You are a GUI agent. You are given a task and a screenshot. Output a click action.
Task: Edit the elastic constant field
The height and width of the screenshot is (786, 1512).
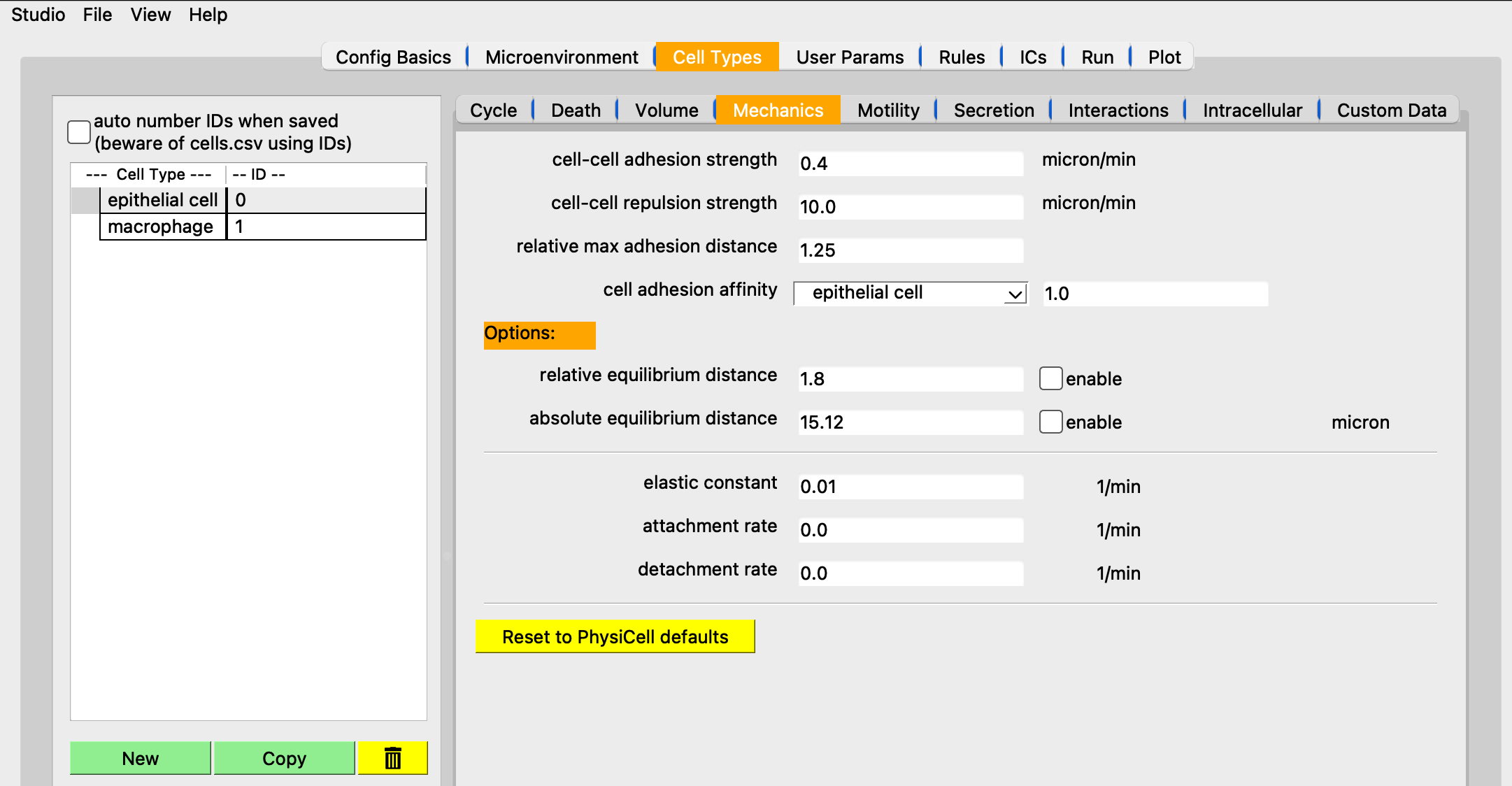coord(911,486)
